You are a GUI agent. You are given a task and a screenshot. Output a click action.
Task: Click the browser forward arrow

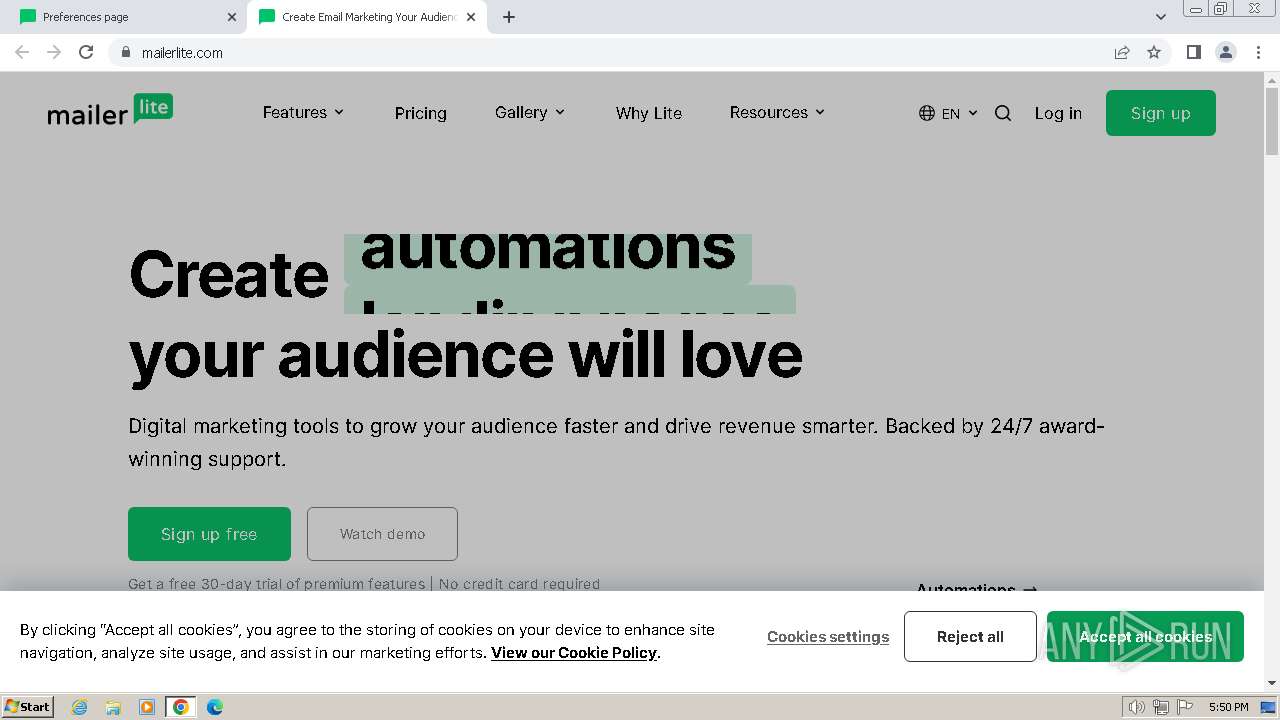(54, 52)
